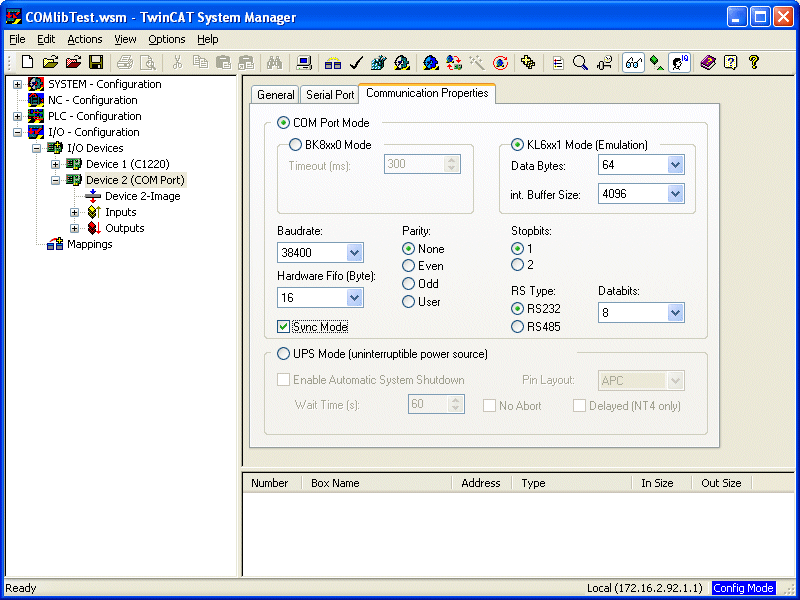
Task: Click the Out Size column header
Action: [x=721, y=483]
